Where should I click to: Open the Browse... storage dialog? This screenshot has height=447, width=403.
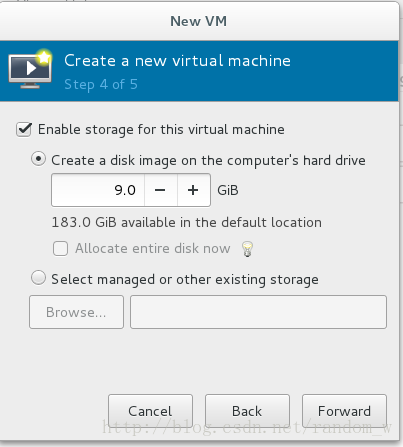76,312
